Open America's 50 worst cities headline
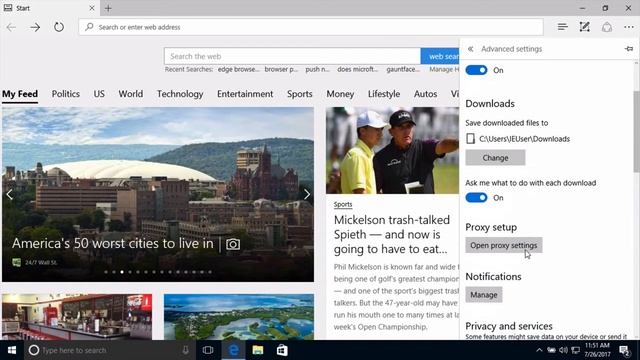The width and height of the screenshot is (640, 360). 113,244
